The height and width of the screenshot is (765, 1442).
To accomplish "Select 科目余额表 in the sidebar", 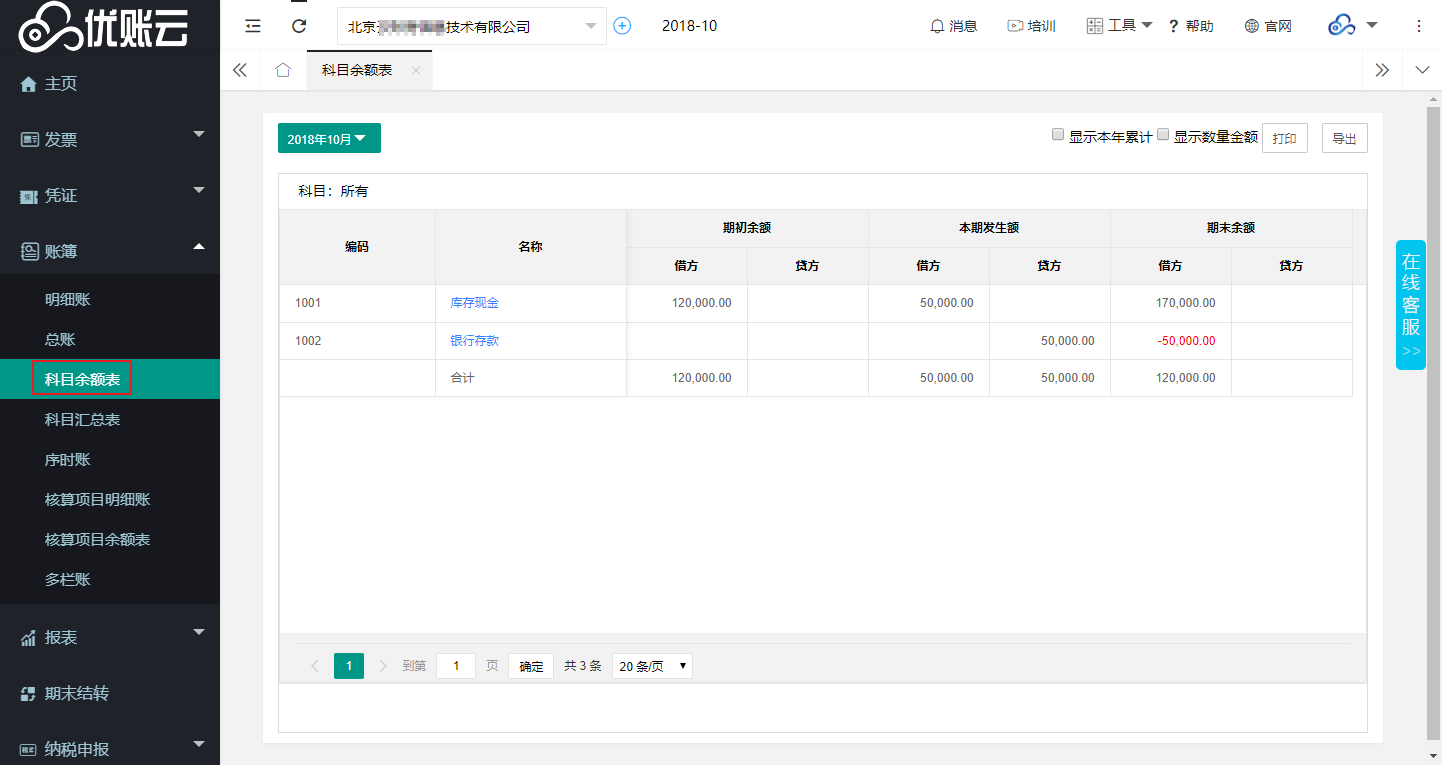I will [110, 379].
